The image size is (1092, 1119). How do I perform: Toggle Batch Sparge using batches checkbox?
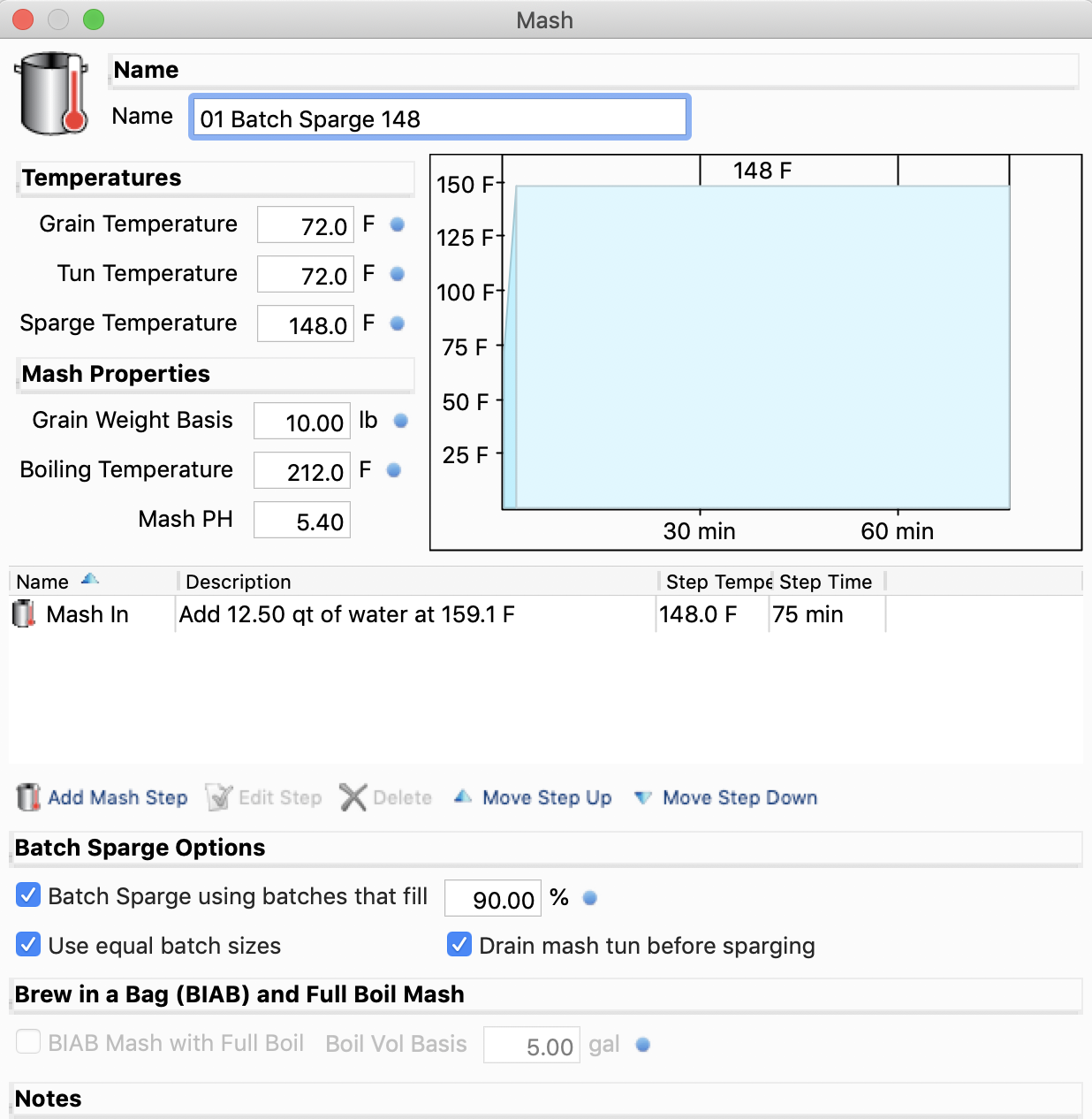click(28, 895)
